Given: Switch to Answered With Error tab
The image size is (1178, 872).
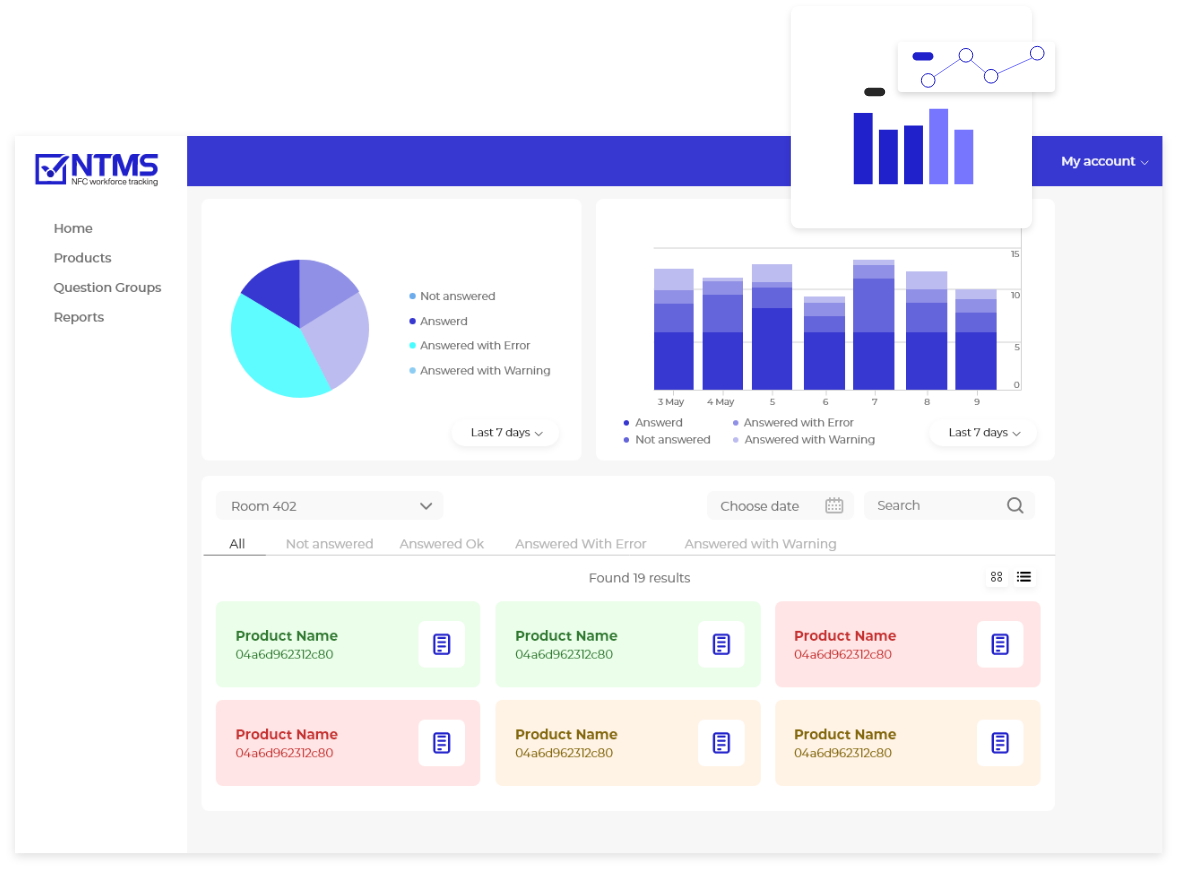Looking at the screenshot, I should coord(581,544).
